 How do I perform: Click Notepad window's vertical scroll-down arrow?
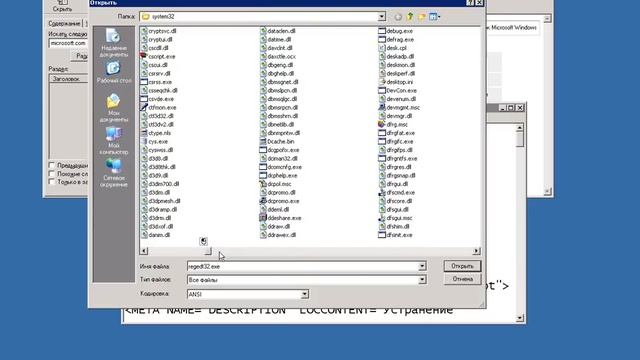pyautogui.click(x=520, y=318)
